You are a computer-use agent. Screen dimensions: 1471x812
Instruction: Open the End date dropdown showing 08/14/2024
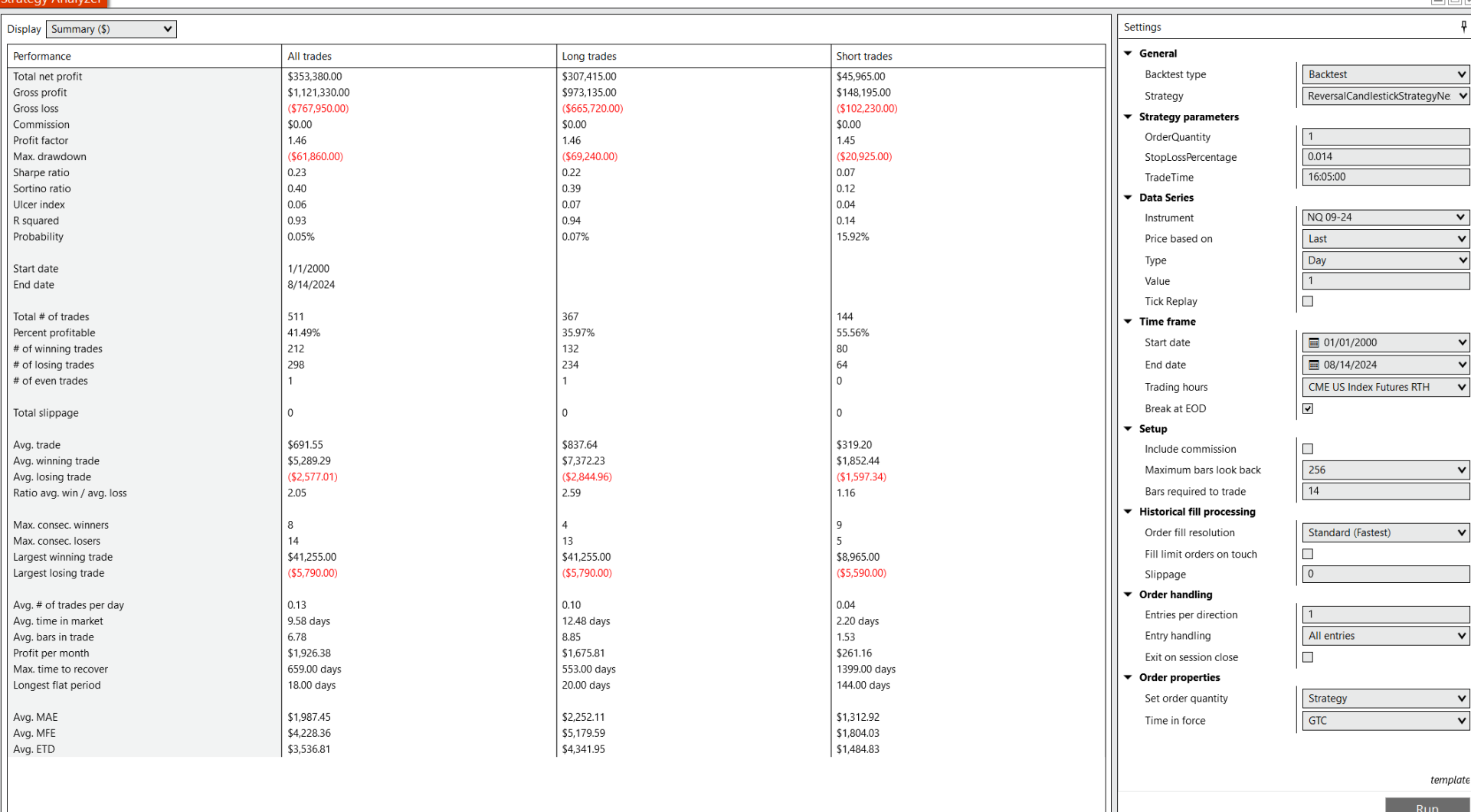1386,365
